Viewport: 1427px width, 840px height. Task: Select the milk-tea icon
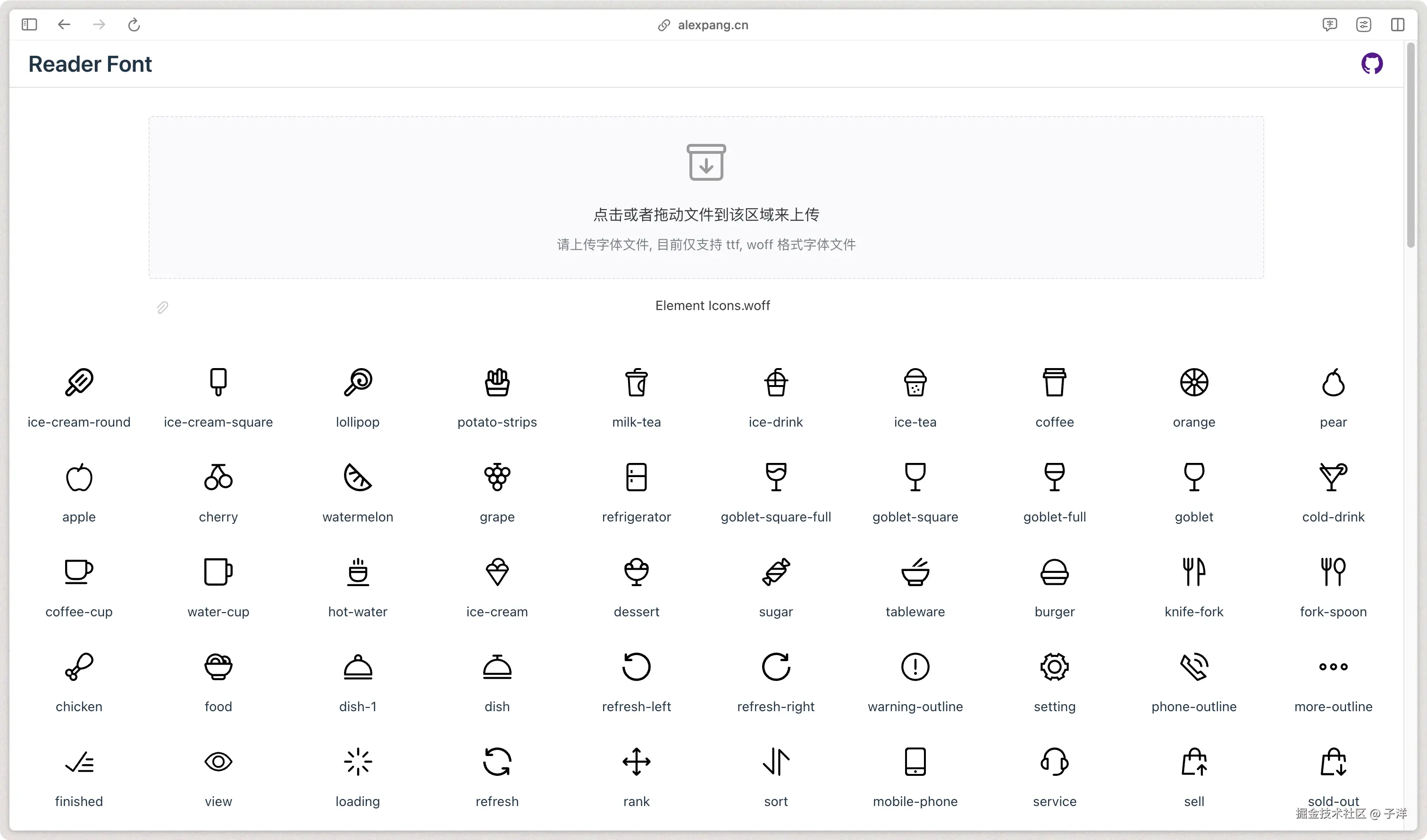pyautogui.click(x=636, y=383)
